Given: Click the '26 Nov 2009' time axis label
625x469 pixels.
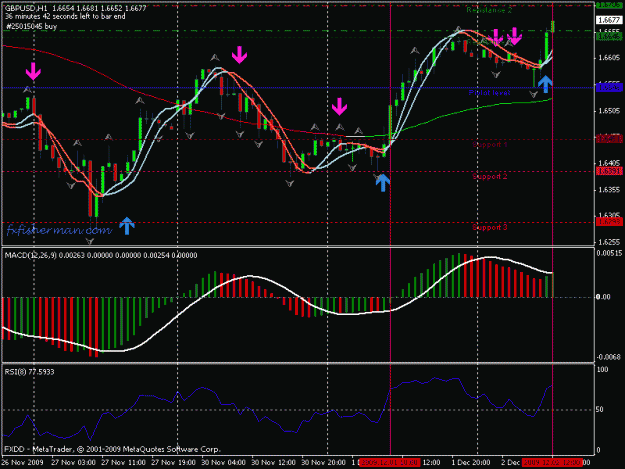Looking at the screenshot, I should click(22, 463).
